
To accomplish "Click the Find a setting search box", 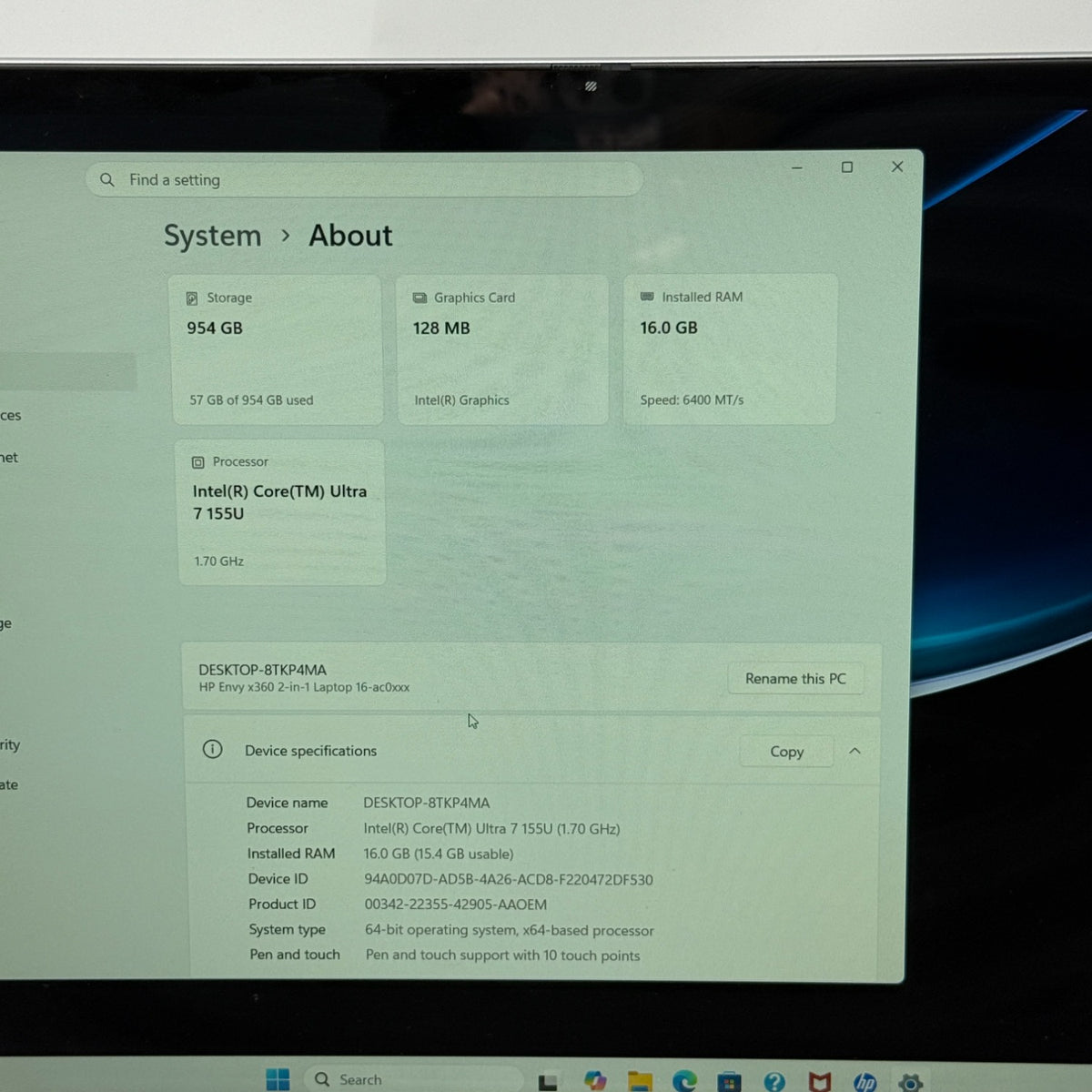I will (364, 179).
